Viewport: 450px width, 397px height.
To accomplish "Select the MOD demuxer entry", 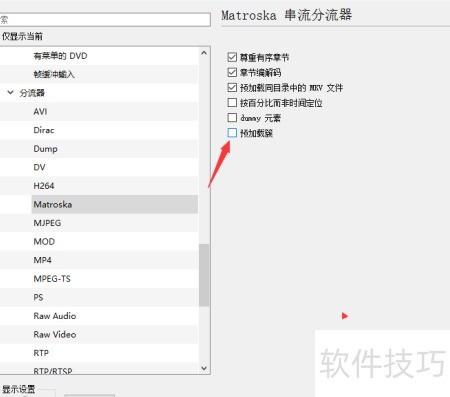I will 44,241.
